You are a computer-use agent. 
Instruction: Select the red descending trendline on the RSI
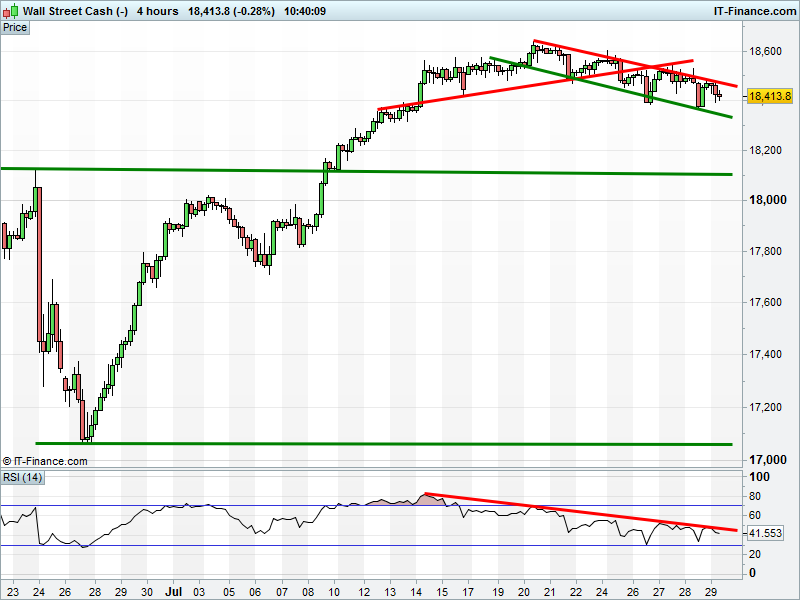coord(581,512)
